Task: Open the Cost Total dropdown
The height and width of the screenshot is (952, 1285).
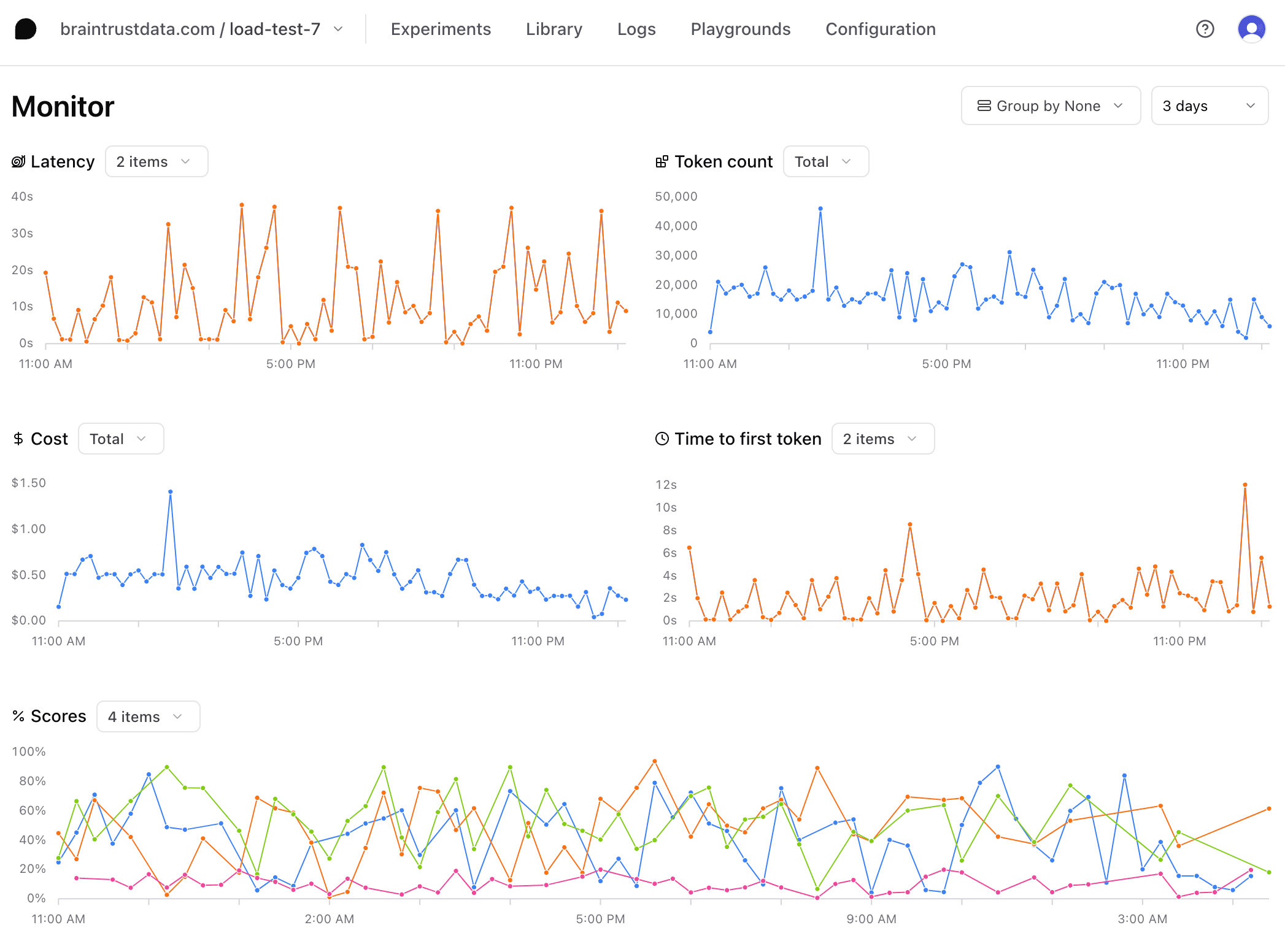Action: [121, 439]
